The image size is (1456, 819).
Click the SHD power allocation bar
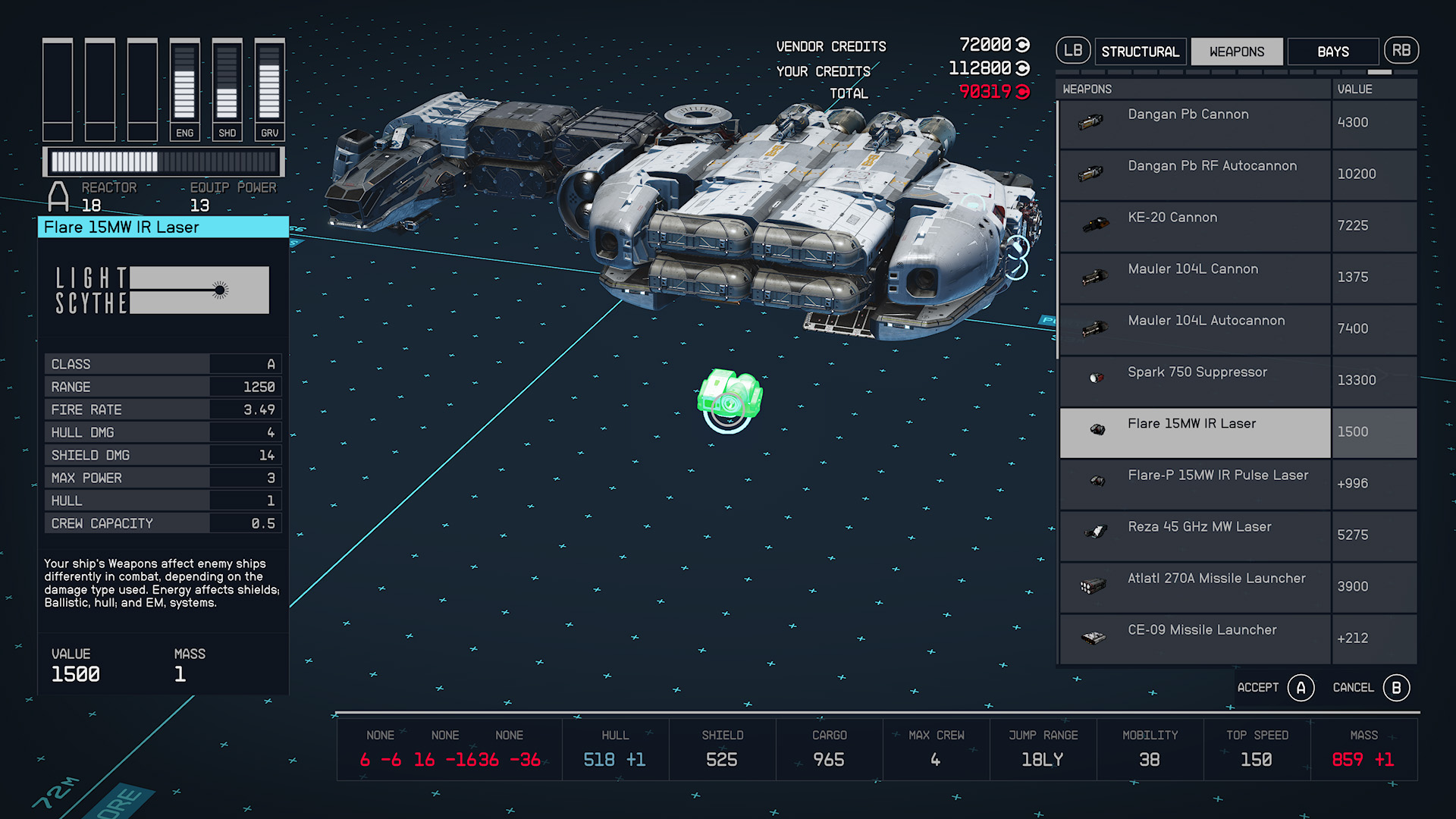pyautogui.click(x=227, y=89)
